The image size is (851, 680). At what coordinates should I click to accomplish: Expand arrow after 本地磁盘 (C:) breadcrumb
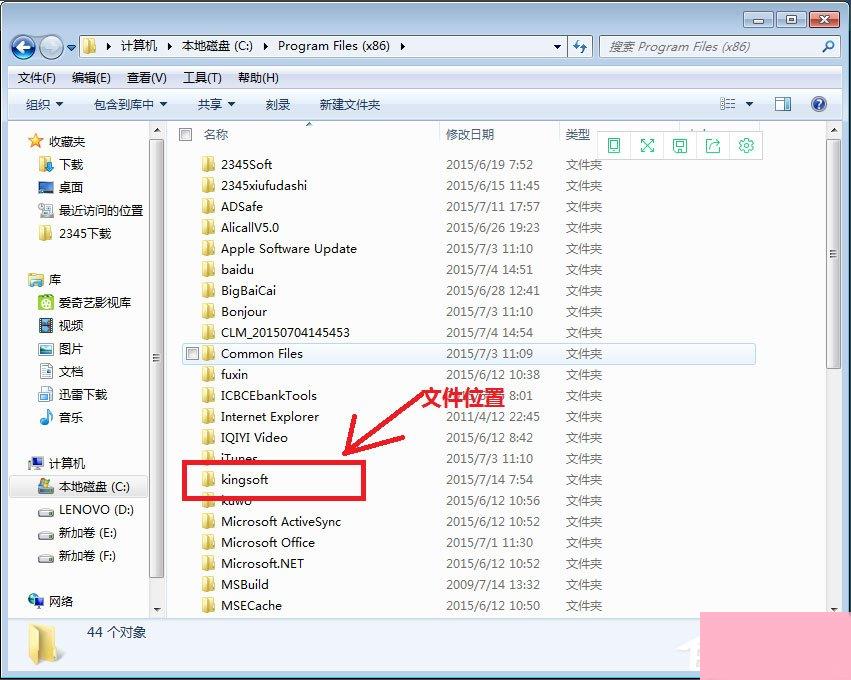pos(265,46)
